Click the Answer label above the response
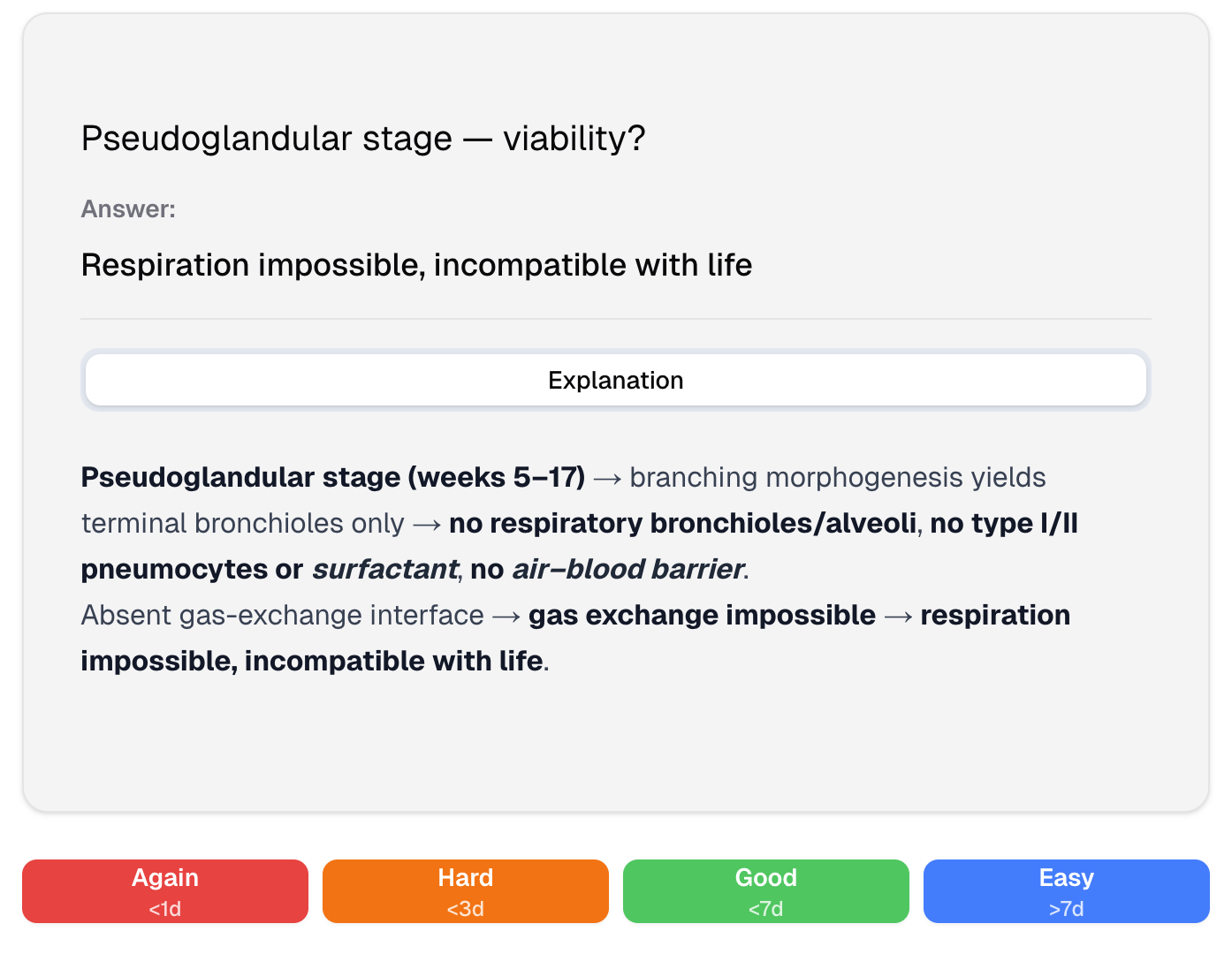 point(127,208)
